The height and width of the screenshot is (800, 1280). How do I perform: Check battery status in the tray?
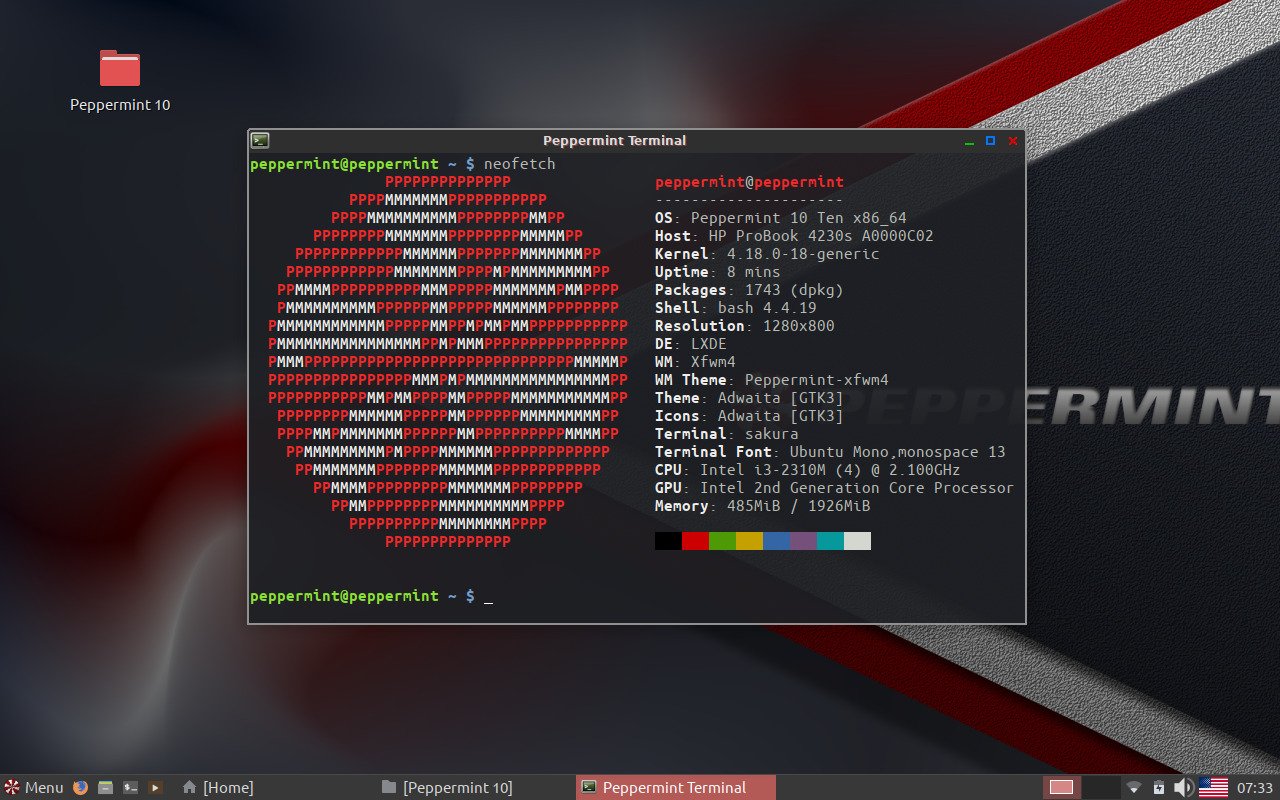point(1159,787)
